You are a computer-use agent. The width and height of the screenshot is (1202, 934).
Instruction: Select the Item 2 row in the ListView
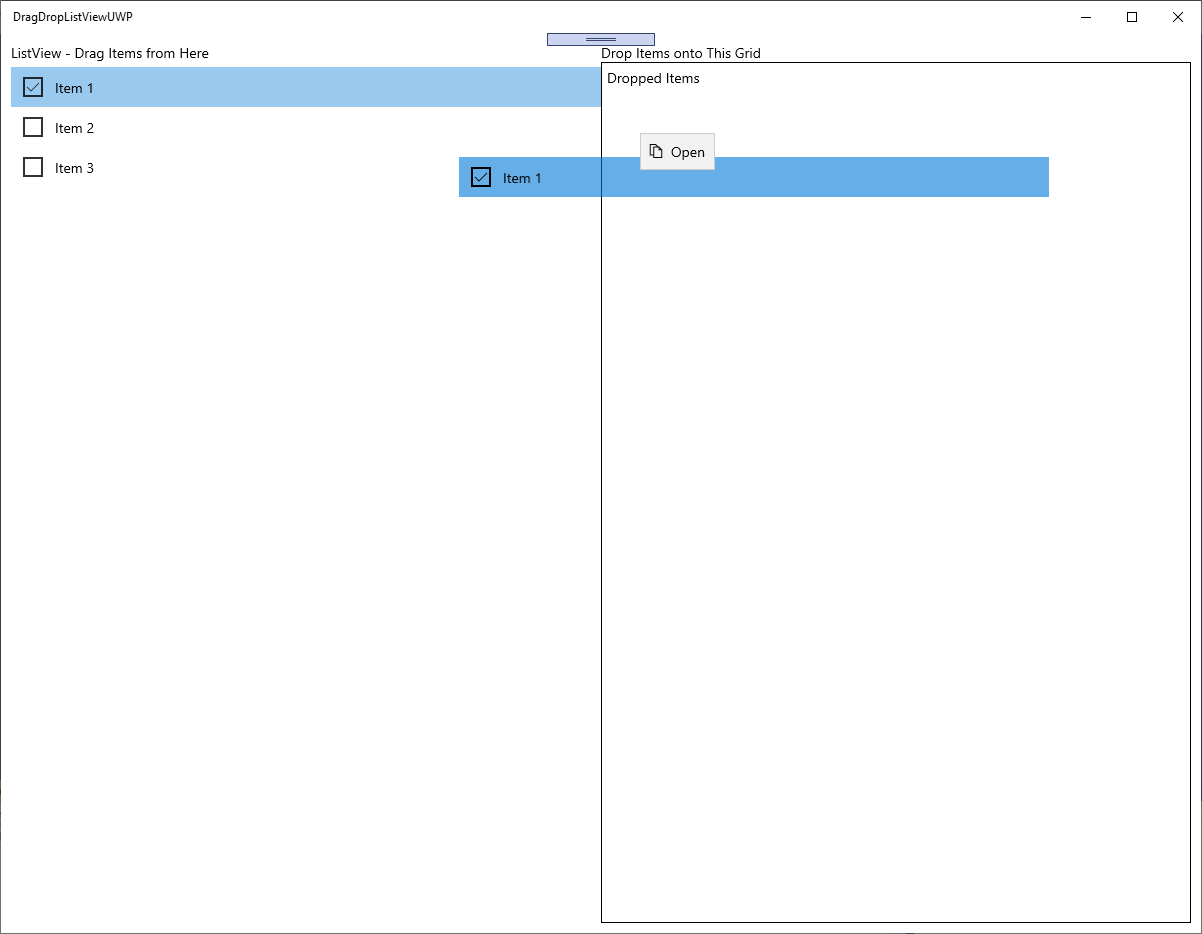pos(200,127)
